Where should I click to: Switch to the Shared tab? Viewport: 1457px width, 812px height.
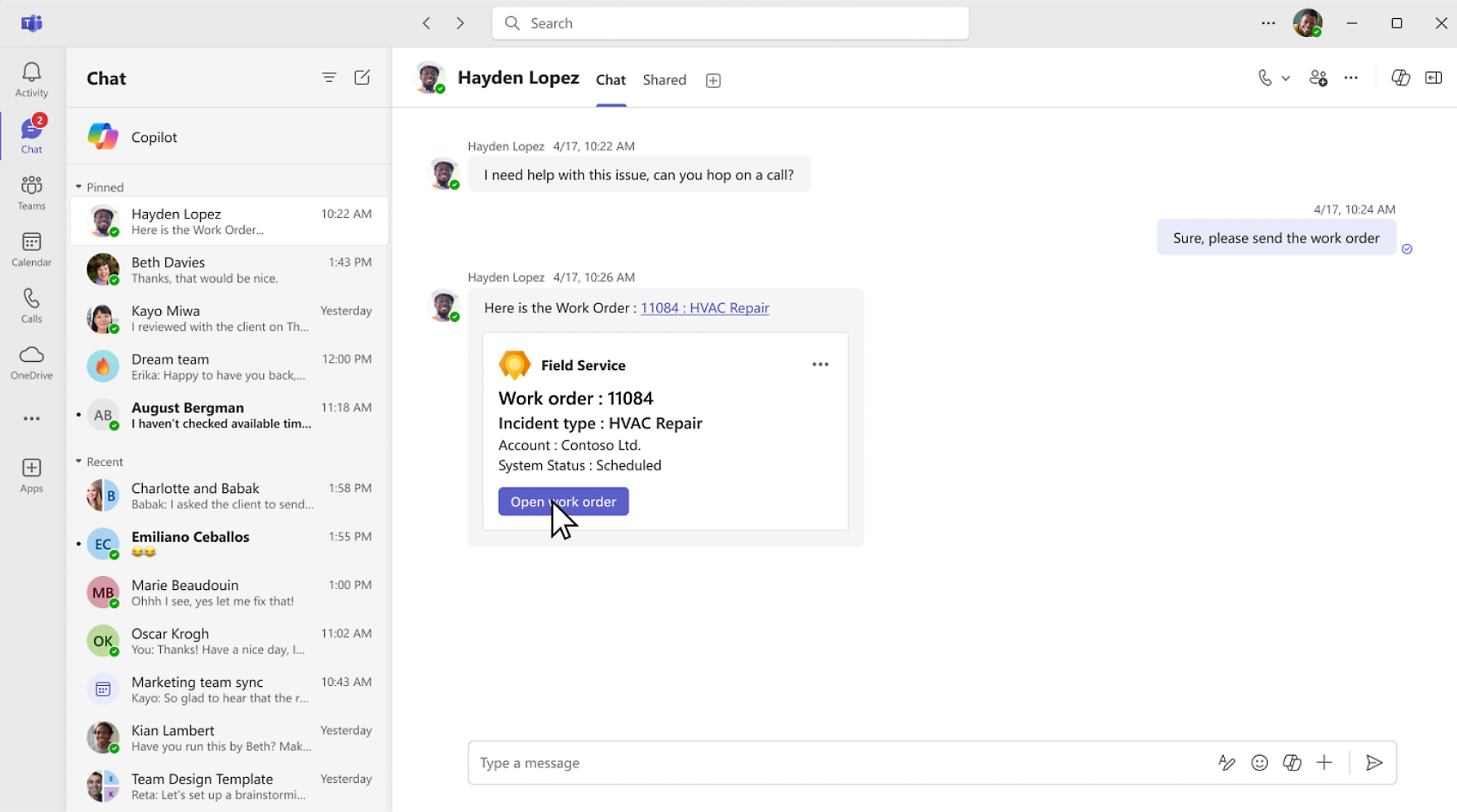coord(662,80)
